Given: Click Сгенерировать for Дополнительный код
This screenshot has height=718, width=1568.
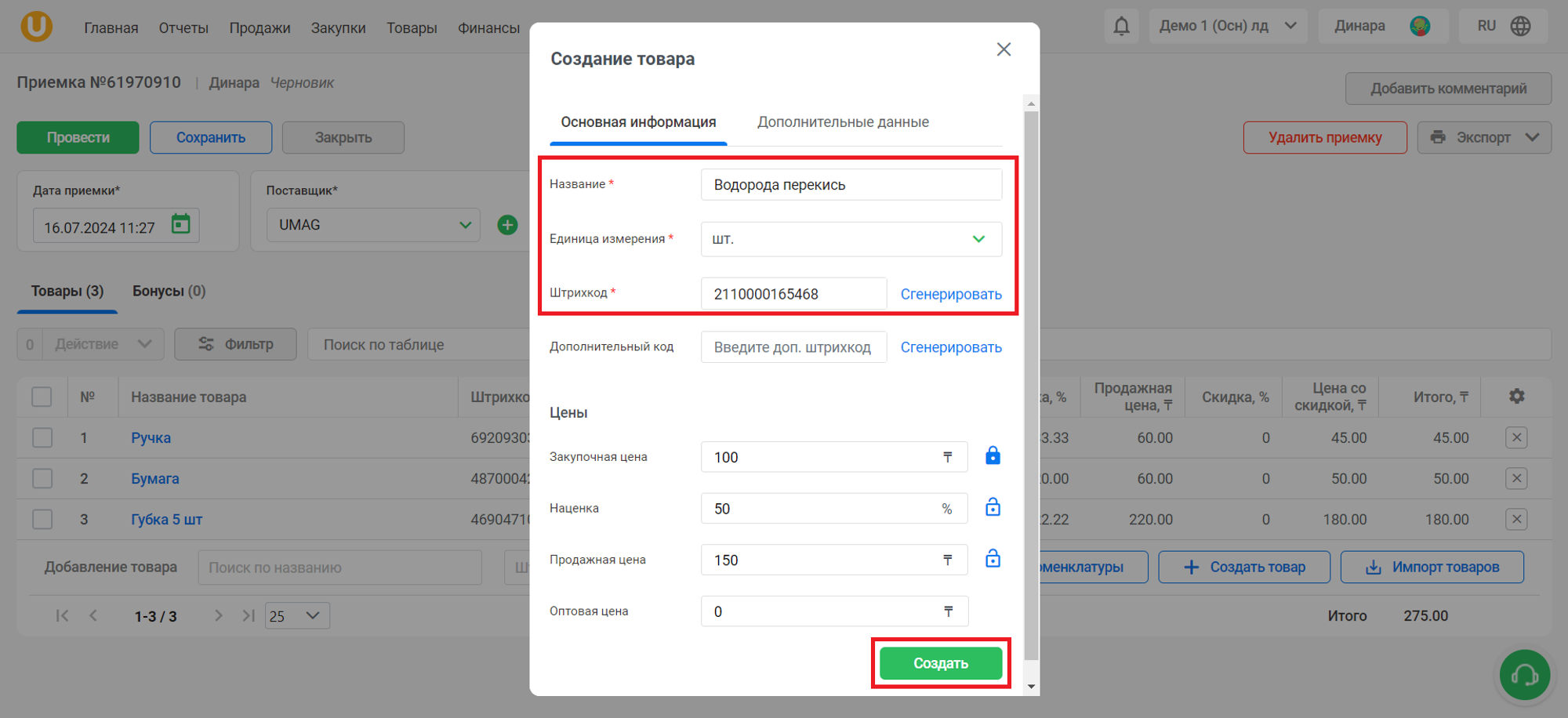Looking at the screenshot, I should click(x=951, y=347).
